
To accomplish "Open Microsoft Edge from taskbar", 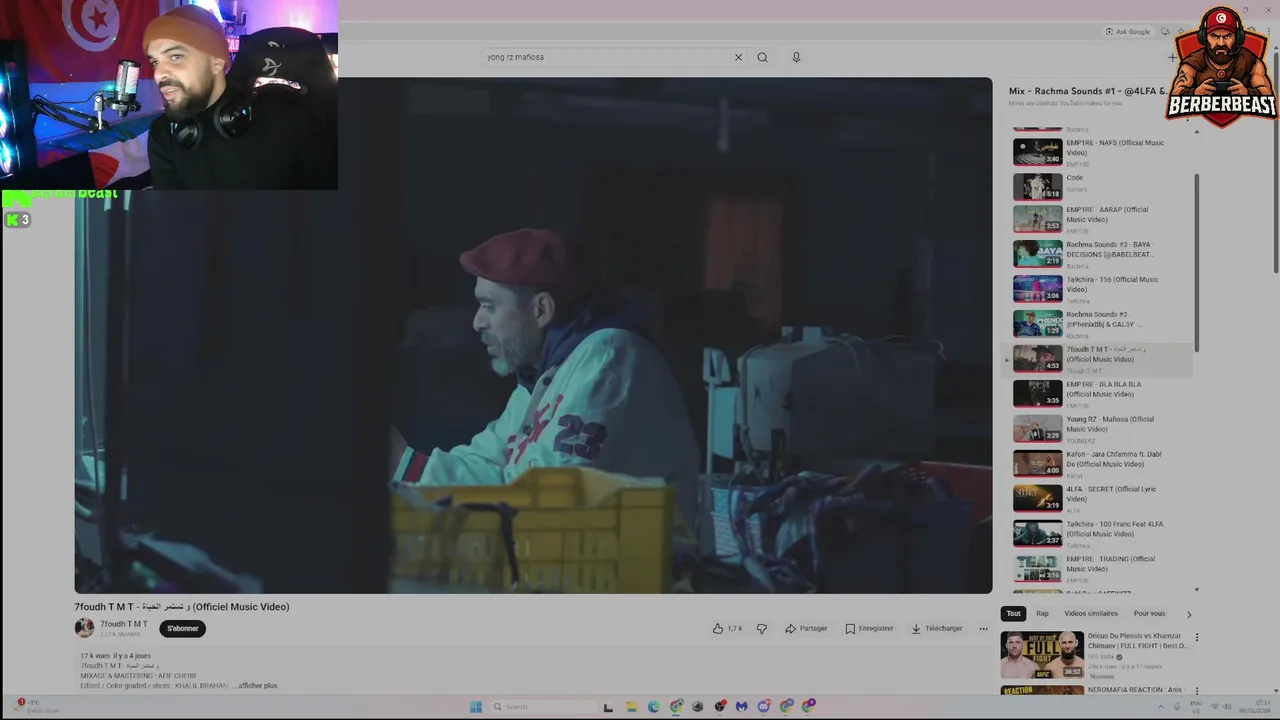I will coord(653,707).
